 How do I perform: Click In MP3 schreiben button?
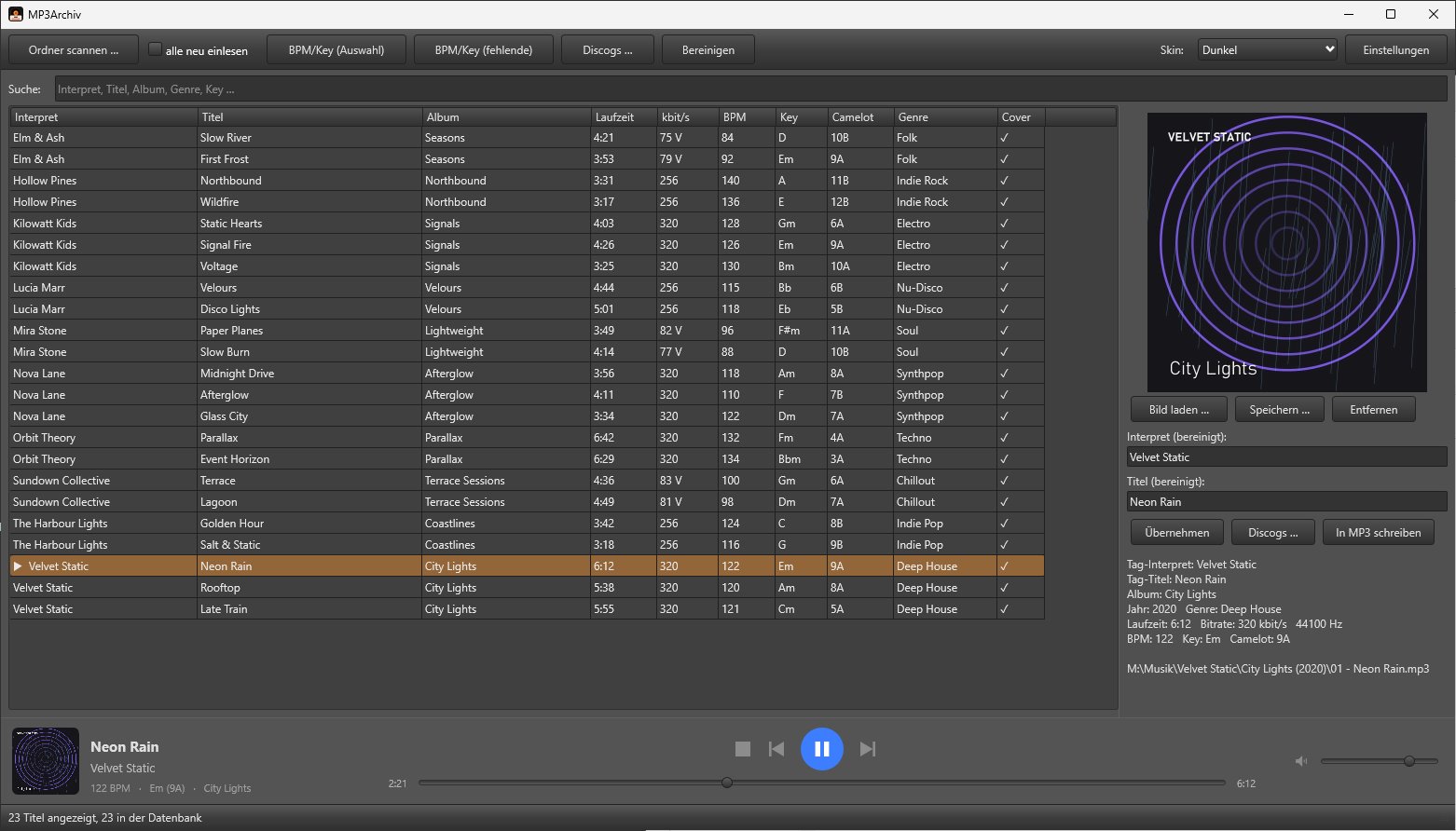[1379, 533]
